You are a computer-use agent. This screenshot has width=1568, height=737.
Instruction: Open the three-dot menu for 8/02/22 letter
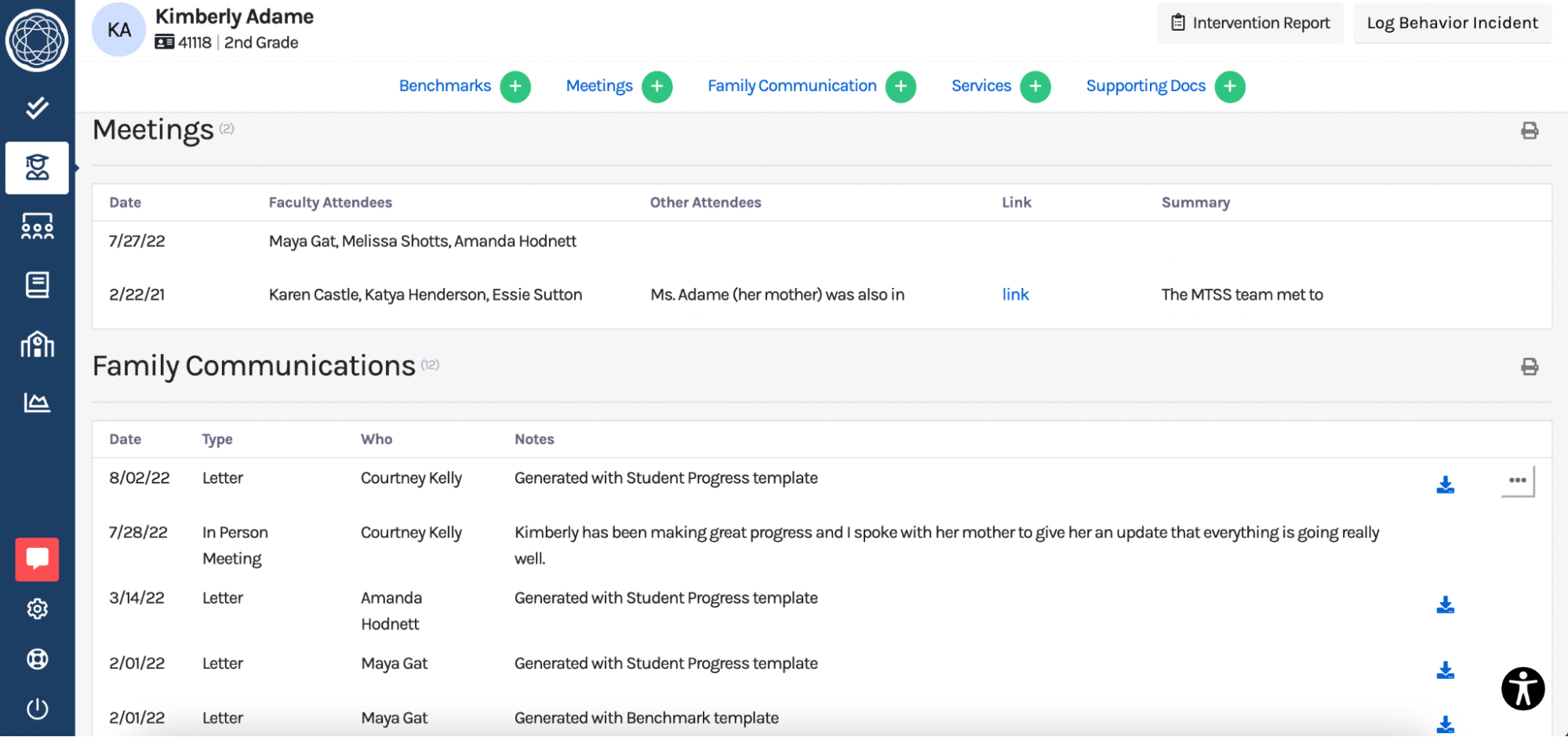1517,480
